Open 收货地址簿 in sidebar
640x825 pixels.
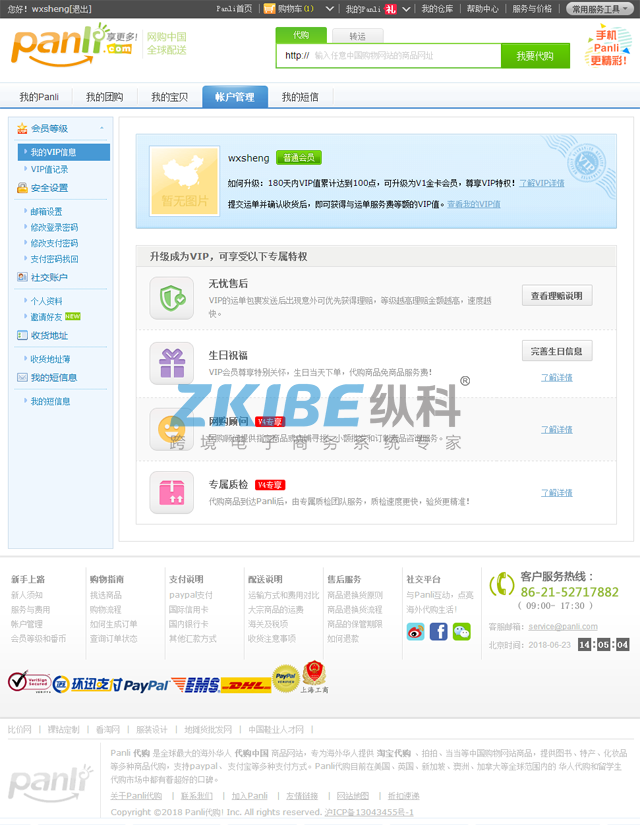click(x=50, y=359)
